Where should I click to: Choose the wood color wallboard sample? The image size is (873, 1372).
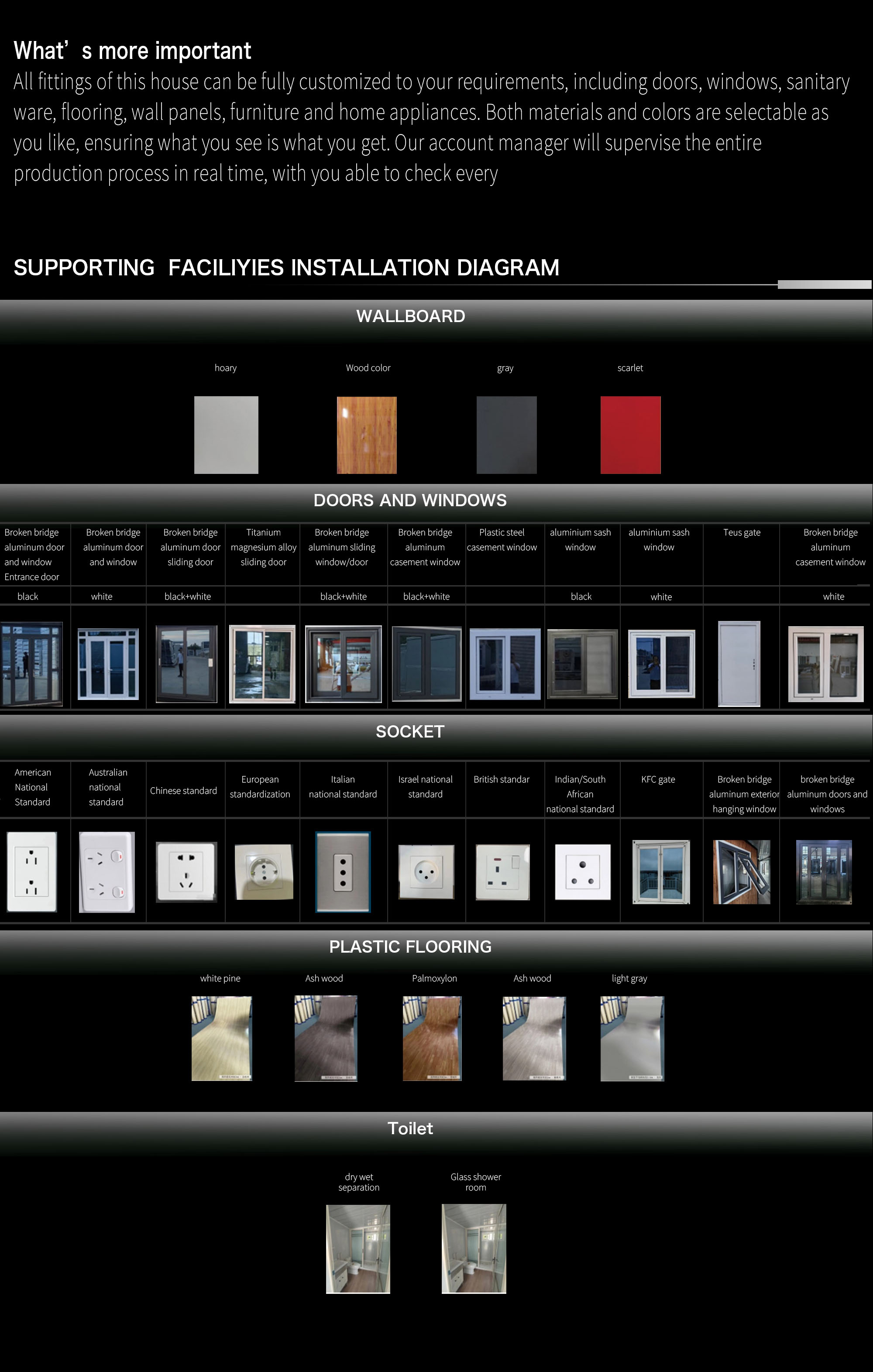tap(366, 435)
